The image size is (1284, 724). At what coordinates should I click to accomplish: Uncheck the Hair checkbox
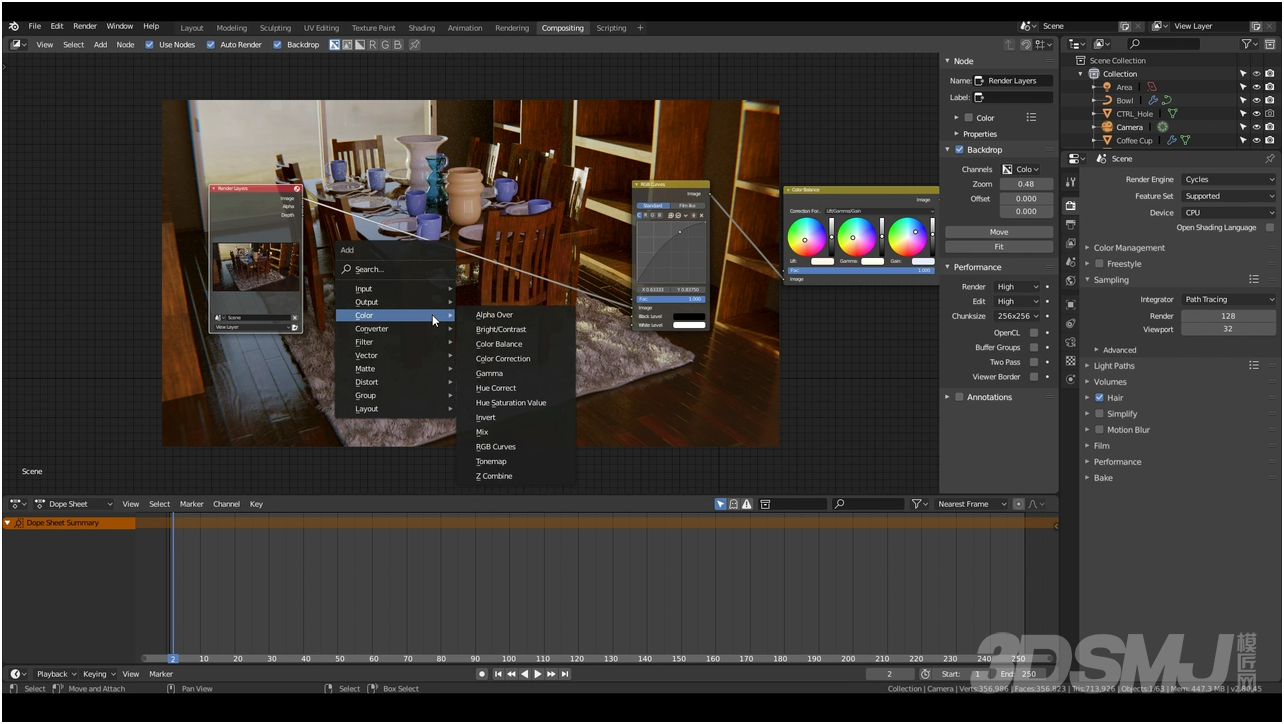(1099, 398)
